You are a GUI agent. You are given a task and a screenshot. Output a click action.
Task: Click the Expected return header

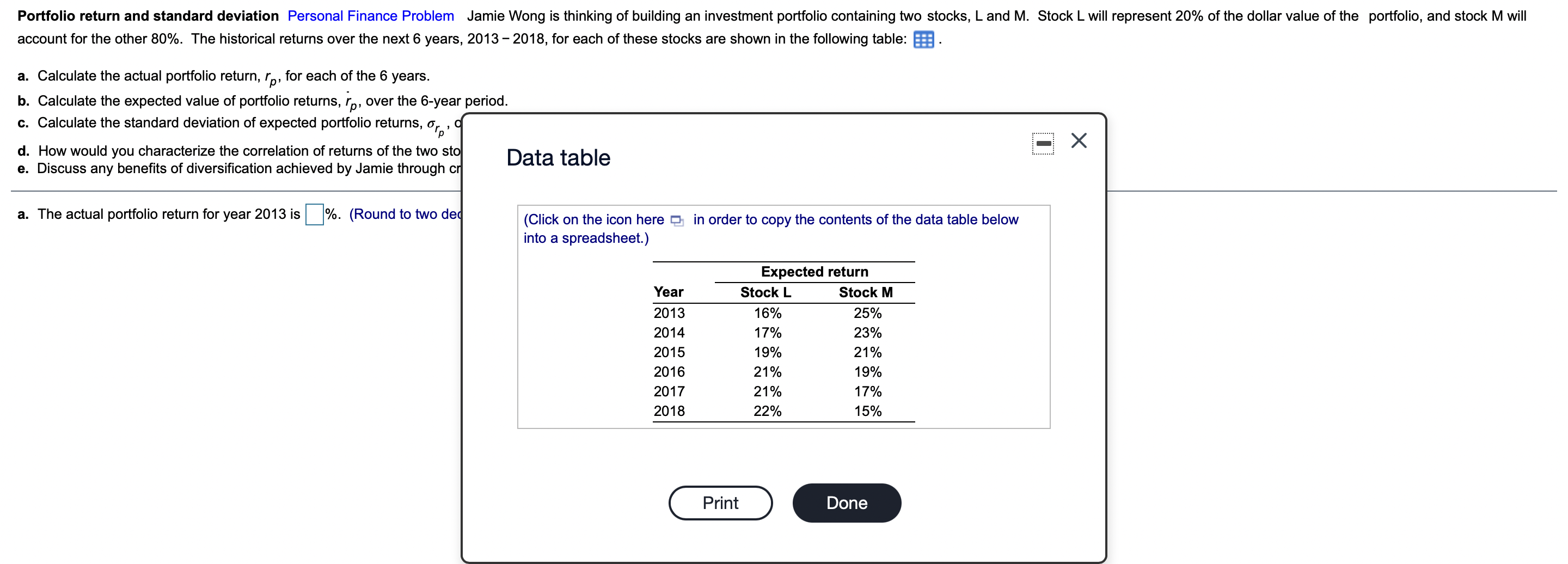[x=814, y=272]
